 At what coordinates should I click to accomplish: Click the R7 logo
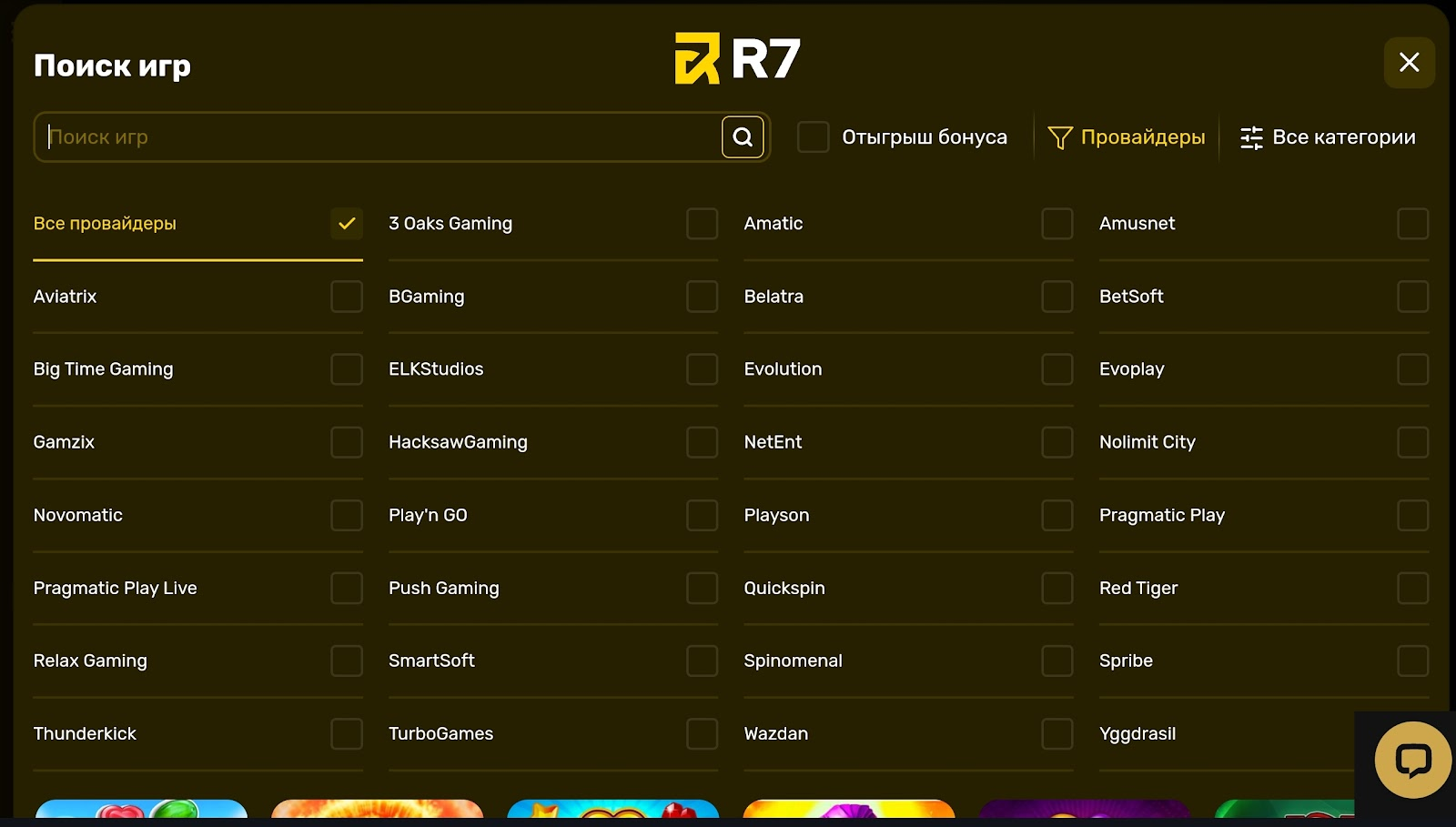point(737,59)
